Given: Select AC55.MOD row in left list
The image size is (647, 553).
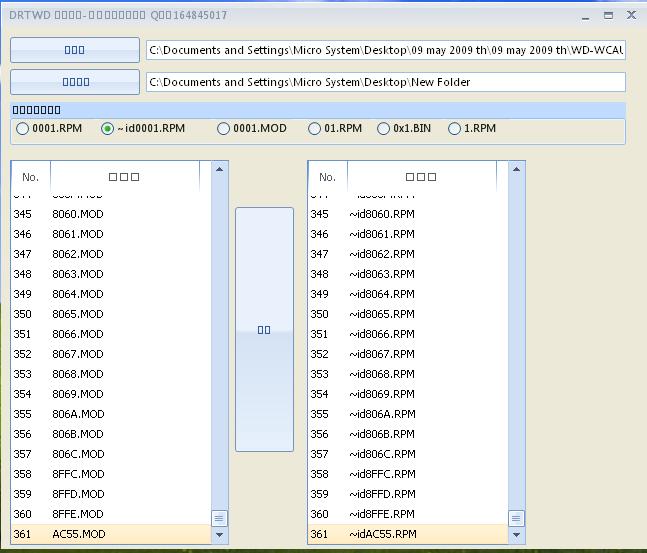Looking at the screenshot, I should (111, 534).
